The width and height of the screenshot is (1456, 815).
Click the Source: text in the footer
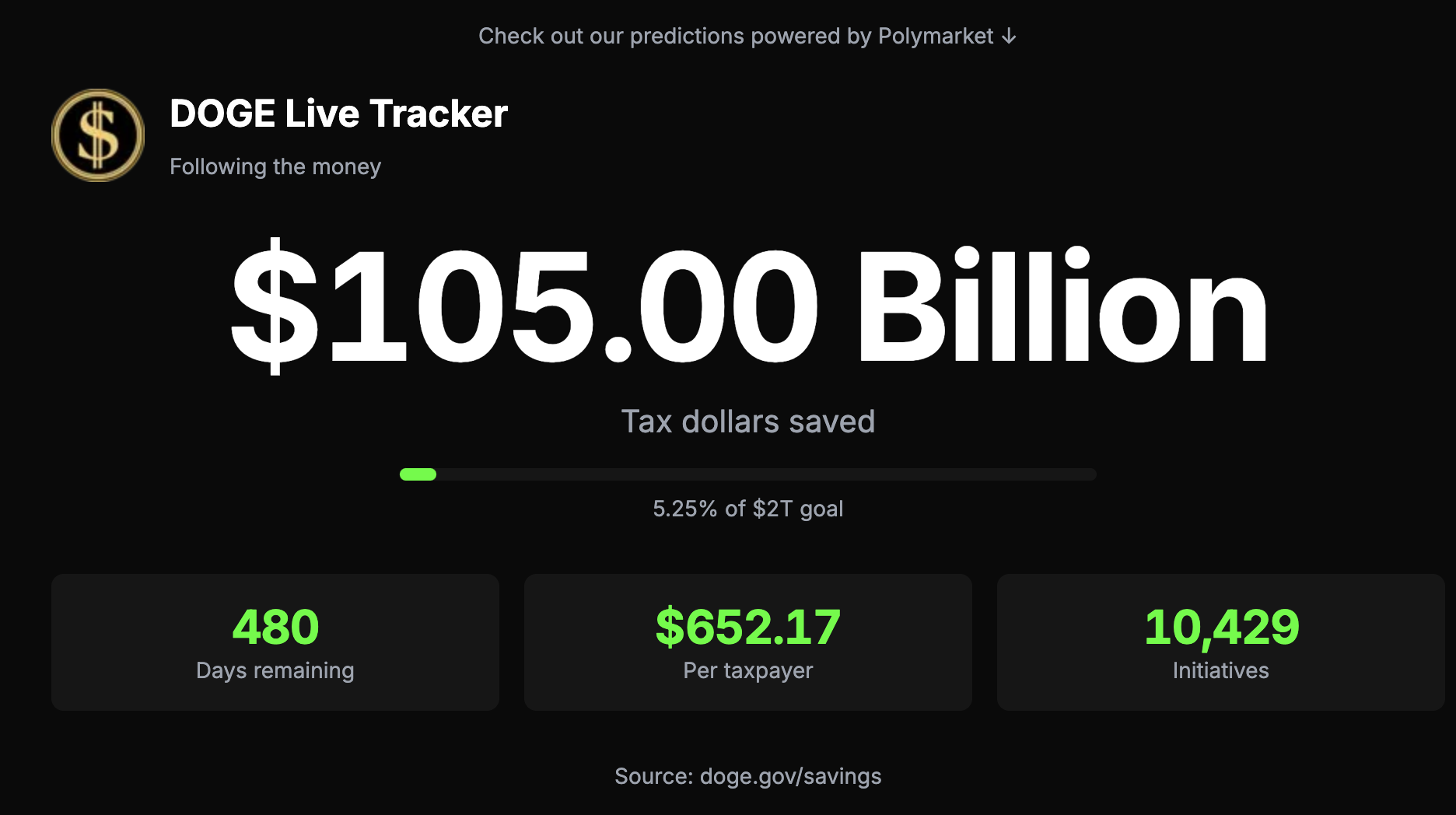[653, 776]
